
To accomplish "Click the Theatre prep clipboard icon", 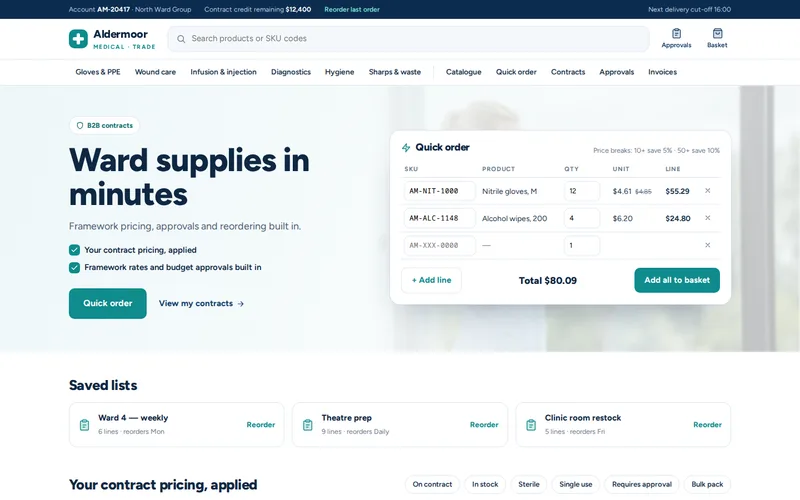I will 308,424.
